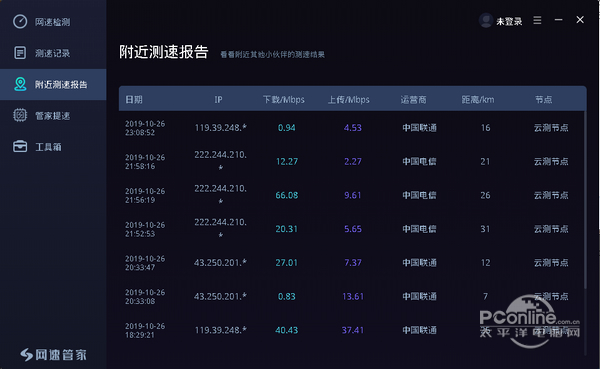The image size is (600, 369).
Task: Click the upload value 7.37
Action: (x=352, y=263)
